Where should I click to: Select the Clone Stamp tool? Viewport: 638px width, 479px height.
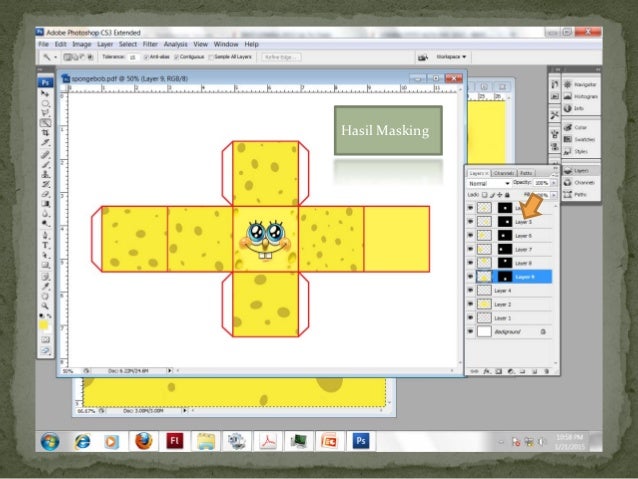pyautogui.click(x=45, y=174)
